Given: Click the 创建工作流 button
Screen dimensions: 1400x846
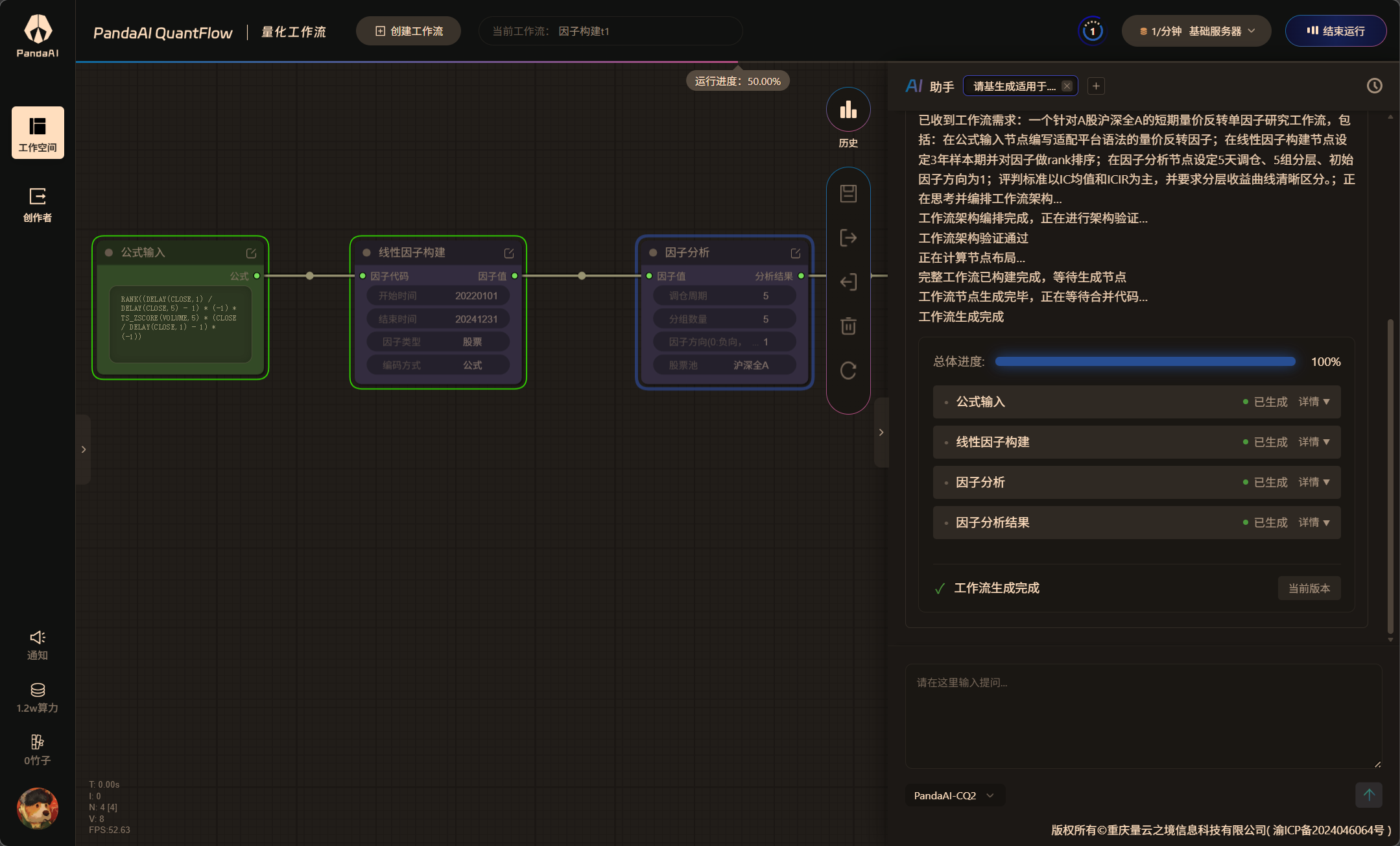Looking at the screenshot, I should [408, 30].
